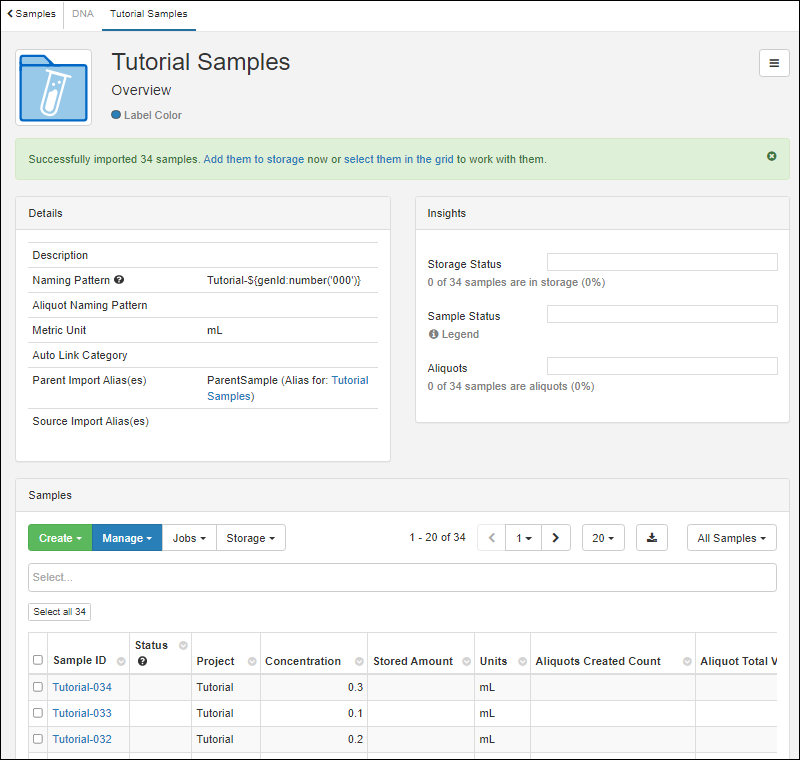The width and height of the screenshot is (800, 760).
Task: Go to the next page of samples
Action: [x=556, y=538]
